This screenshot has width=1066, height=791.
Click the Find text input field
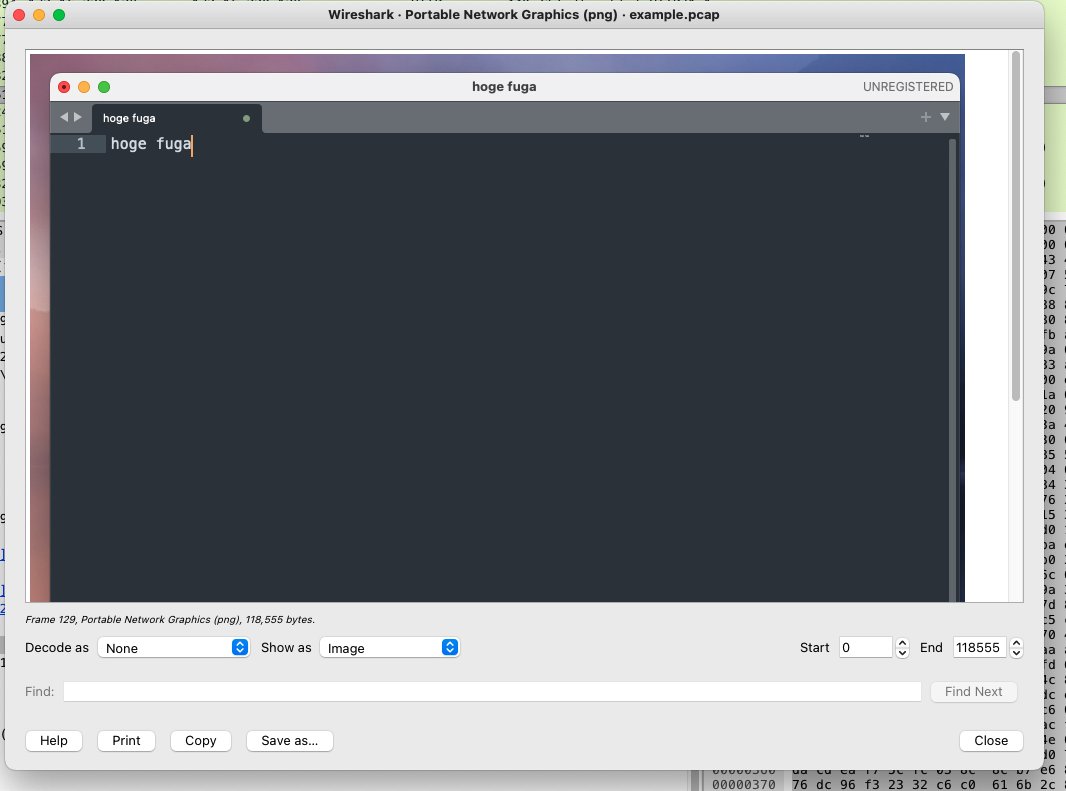[491, 692]
